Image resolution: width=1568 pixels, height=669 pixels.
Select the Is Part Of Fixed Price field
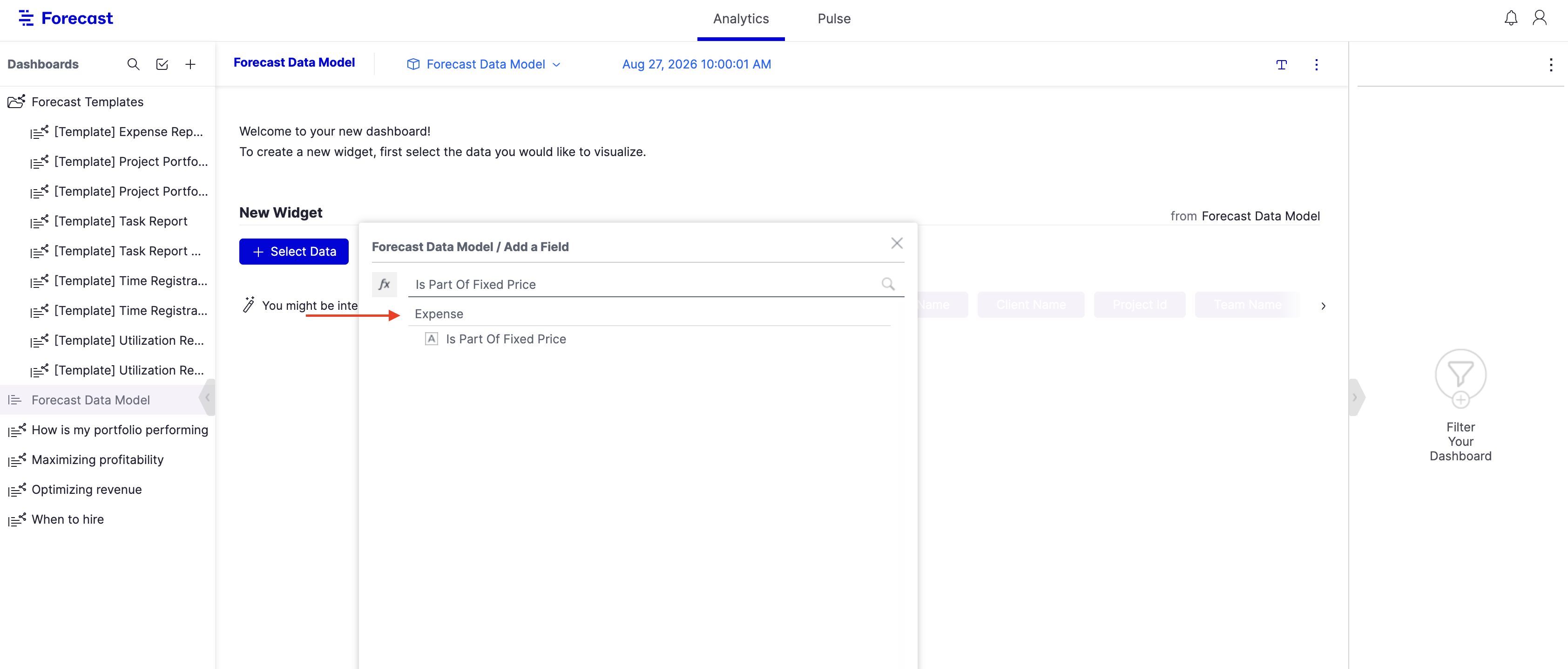pos(506,339)
